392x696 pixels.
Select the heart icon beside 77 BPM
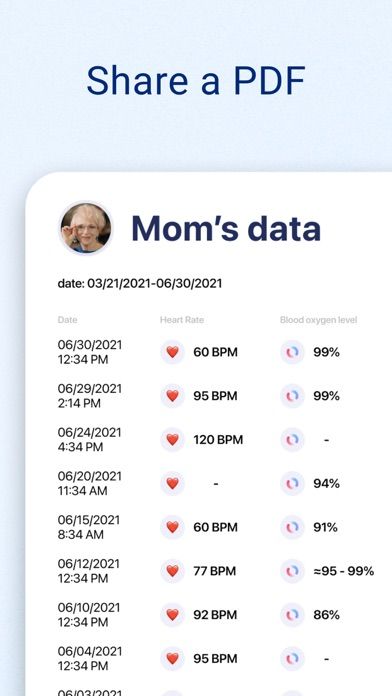point(172,571)
